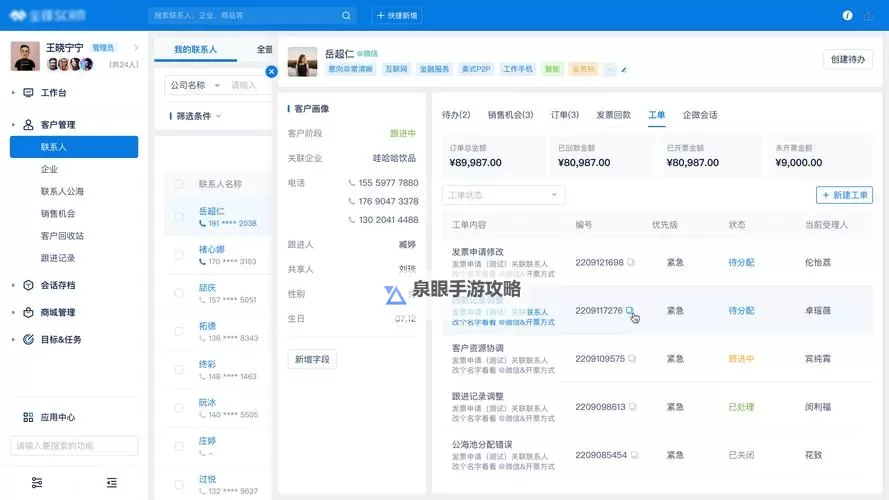
Task: Click the 新建工单 button
Action: click(844, 195)
